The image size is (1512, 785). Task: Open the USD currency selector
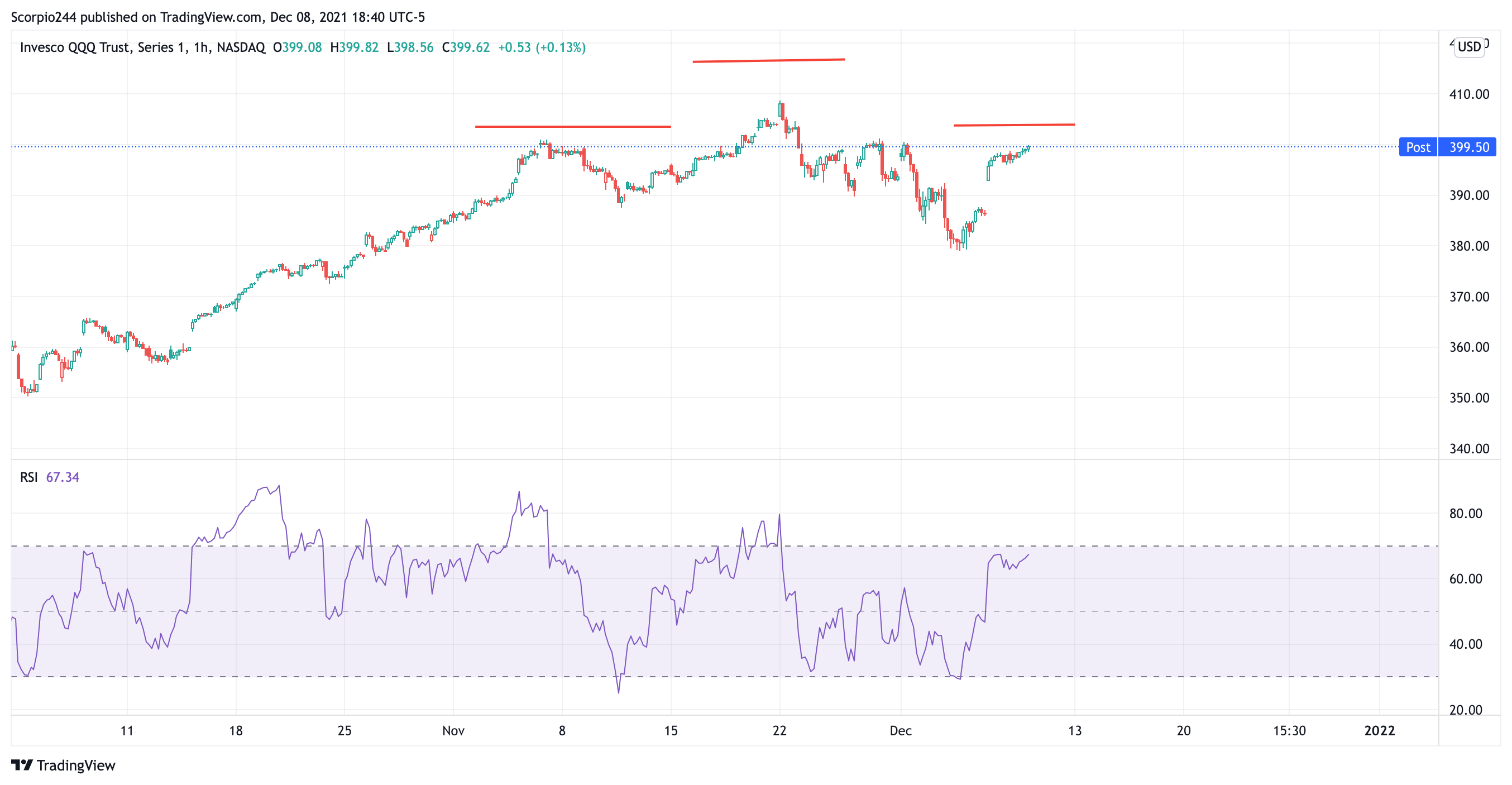coord(1469,47)
